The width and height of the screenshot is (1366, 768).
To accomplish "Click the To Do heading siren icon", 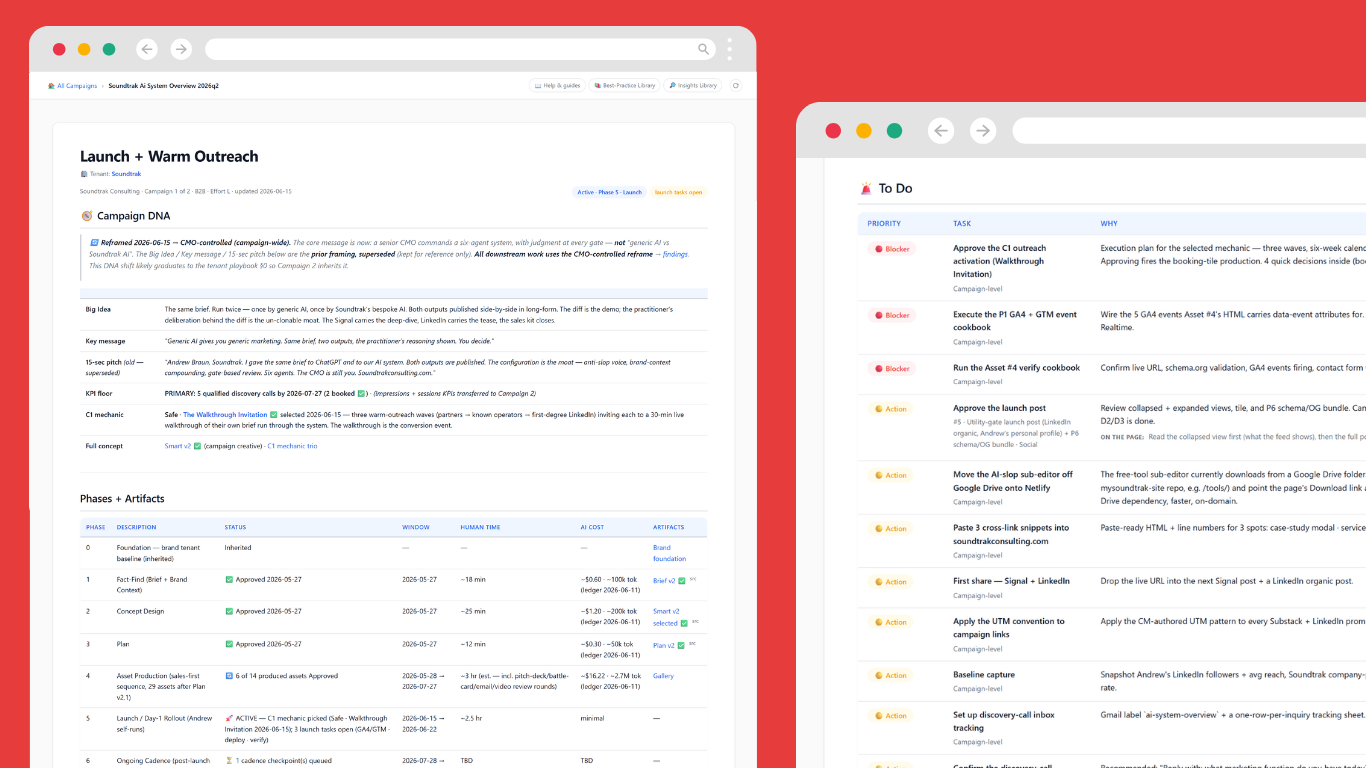I will 866,188.
